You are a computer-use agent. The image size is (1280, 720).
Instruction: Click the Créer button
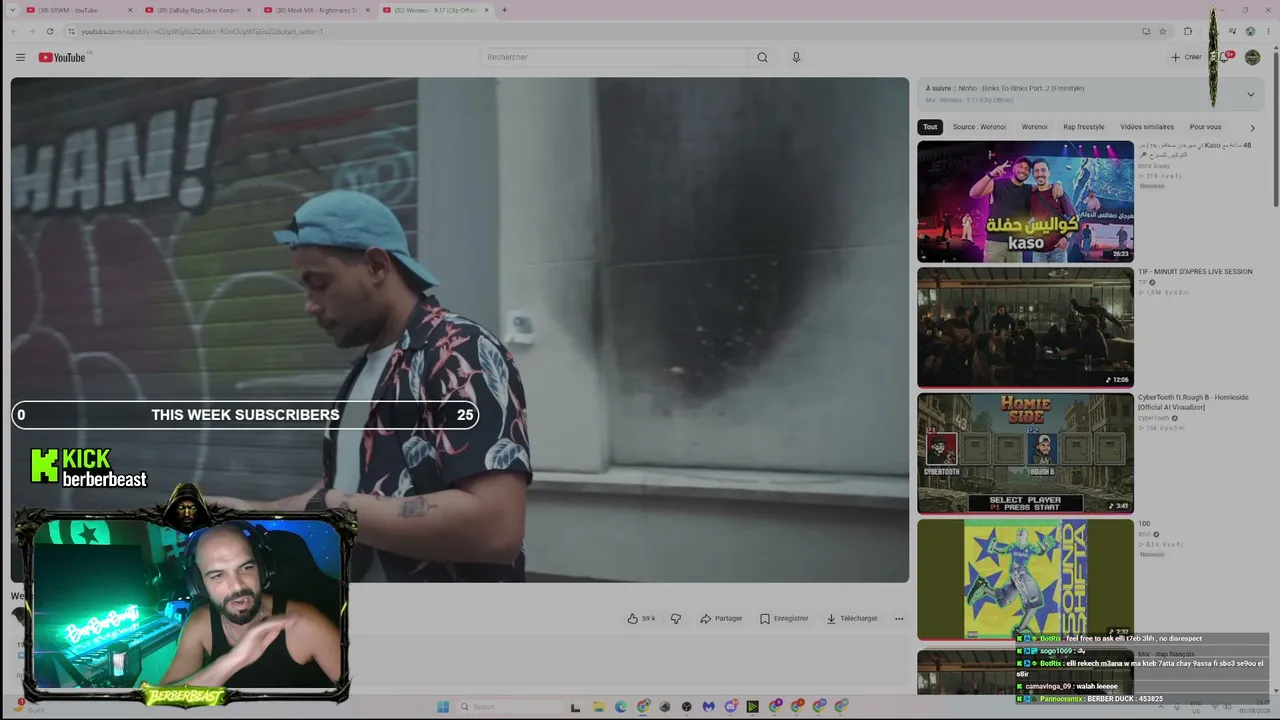pos(1186,57)
